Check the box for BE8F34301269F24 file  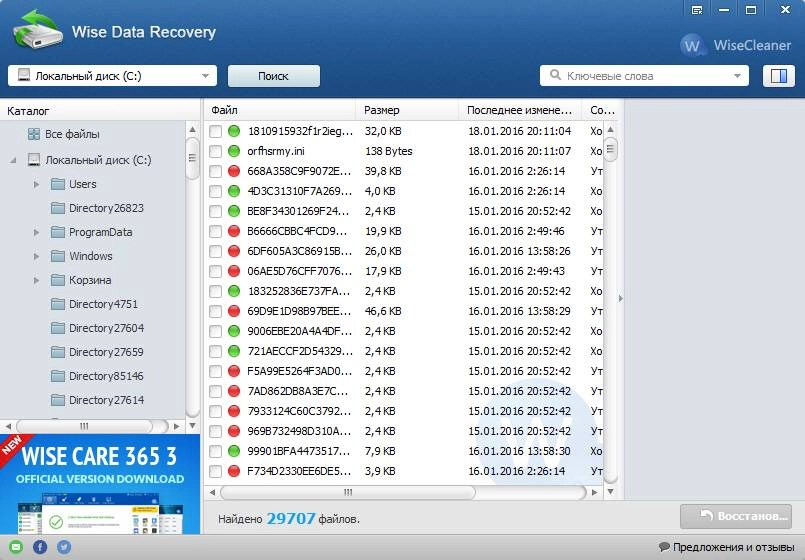(x=216, y=211)
